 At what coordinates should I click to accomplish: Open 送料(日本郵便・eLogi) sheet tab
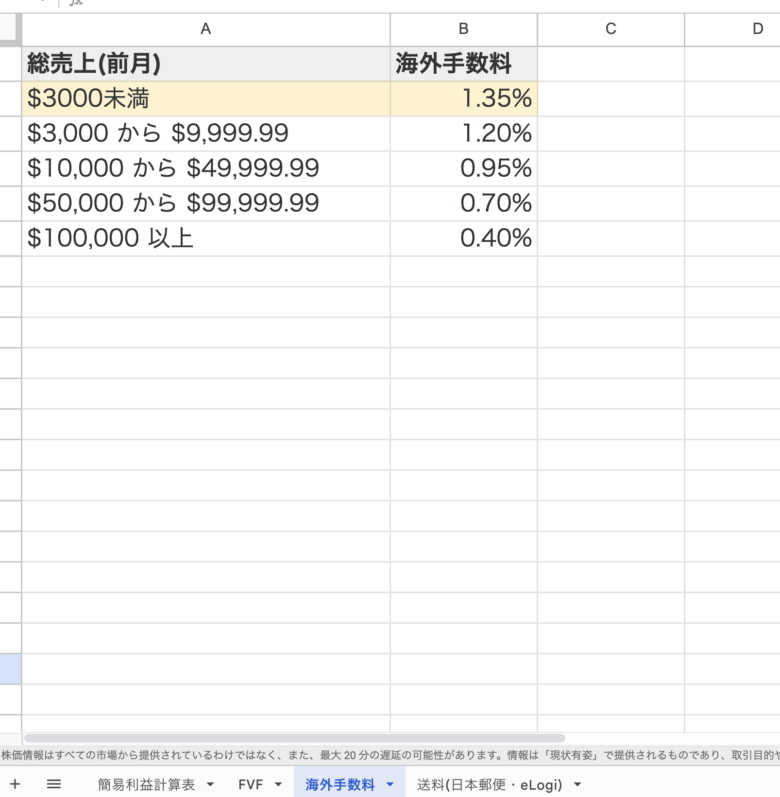[490, 784]
